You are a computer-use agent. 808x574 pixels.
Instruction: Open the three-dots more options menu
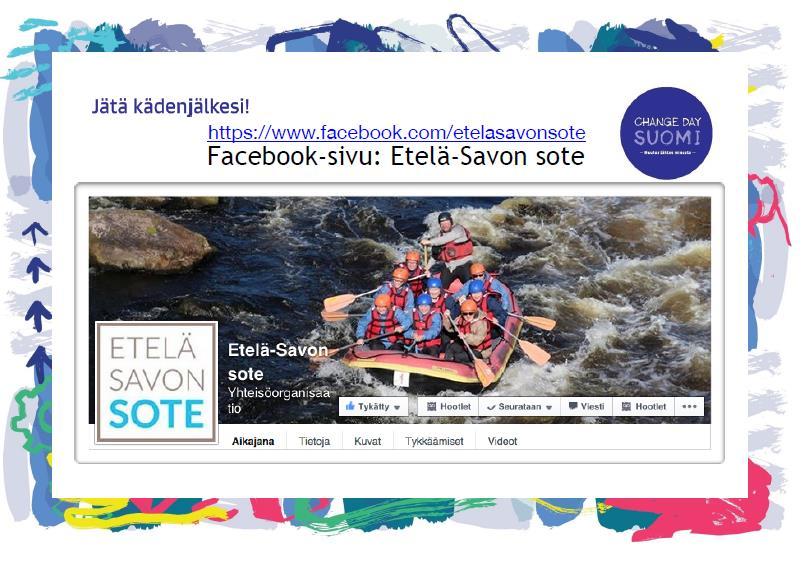689,407
